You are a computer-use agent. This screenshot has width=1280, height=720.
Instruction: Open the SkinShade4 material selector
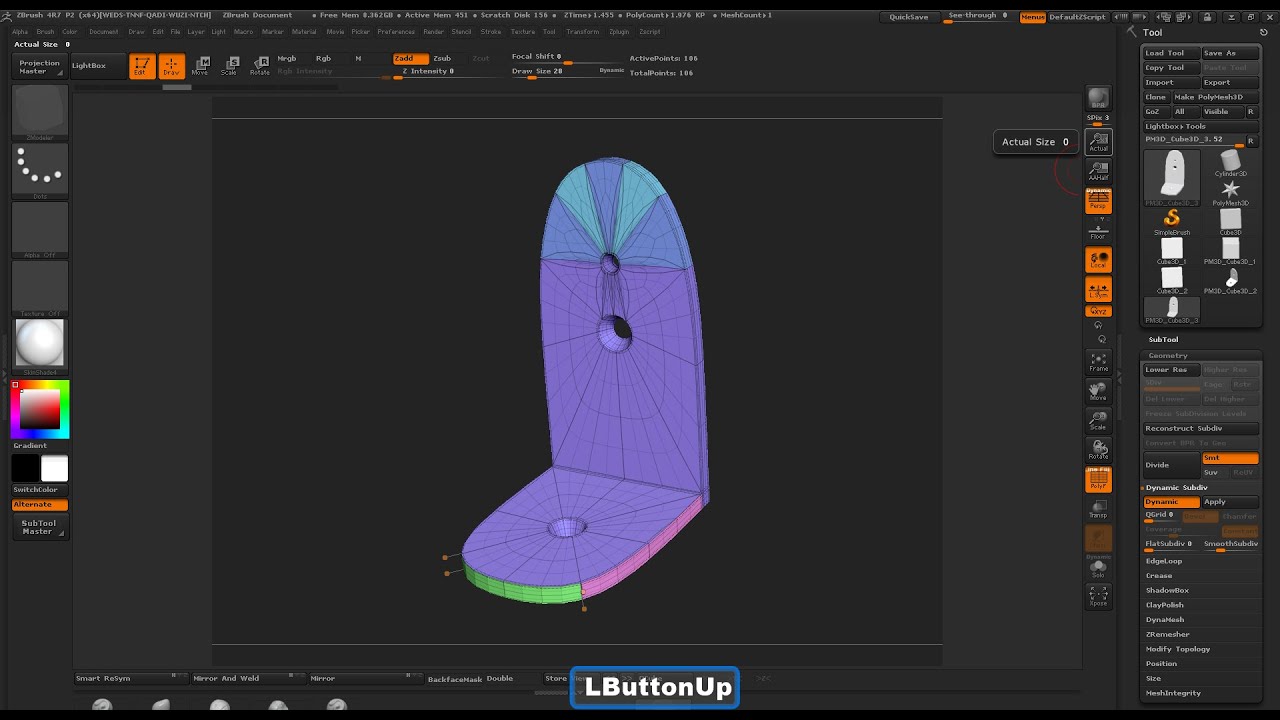click(40, 347)
